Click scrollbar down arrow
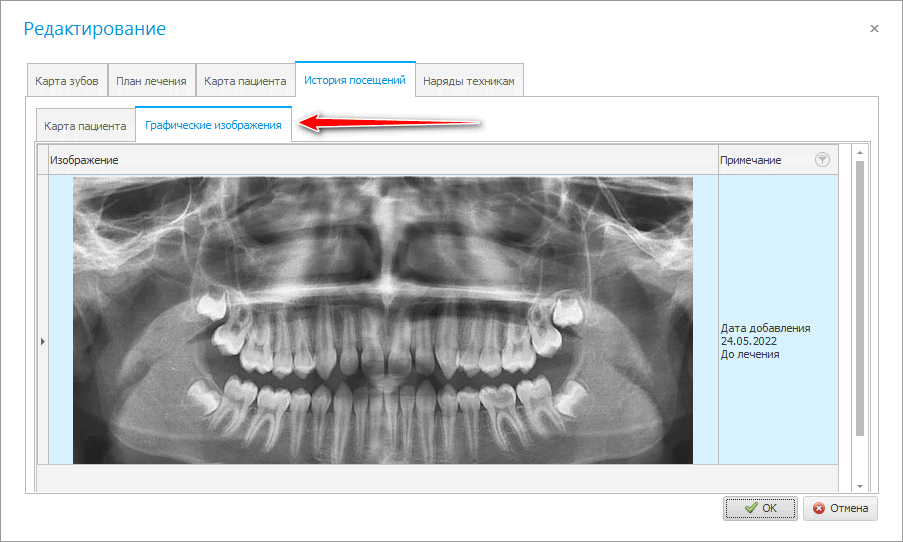The image size is (903, 542). (x=860, y=486)
